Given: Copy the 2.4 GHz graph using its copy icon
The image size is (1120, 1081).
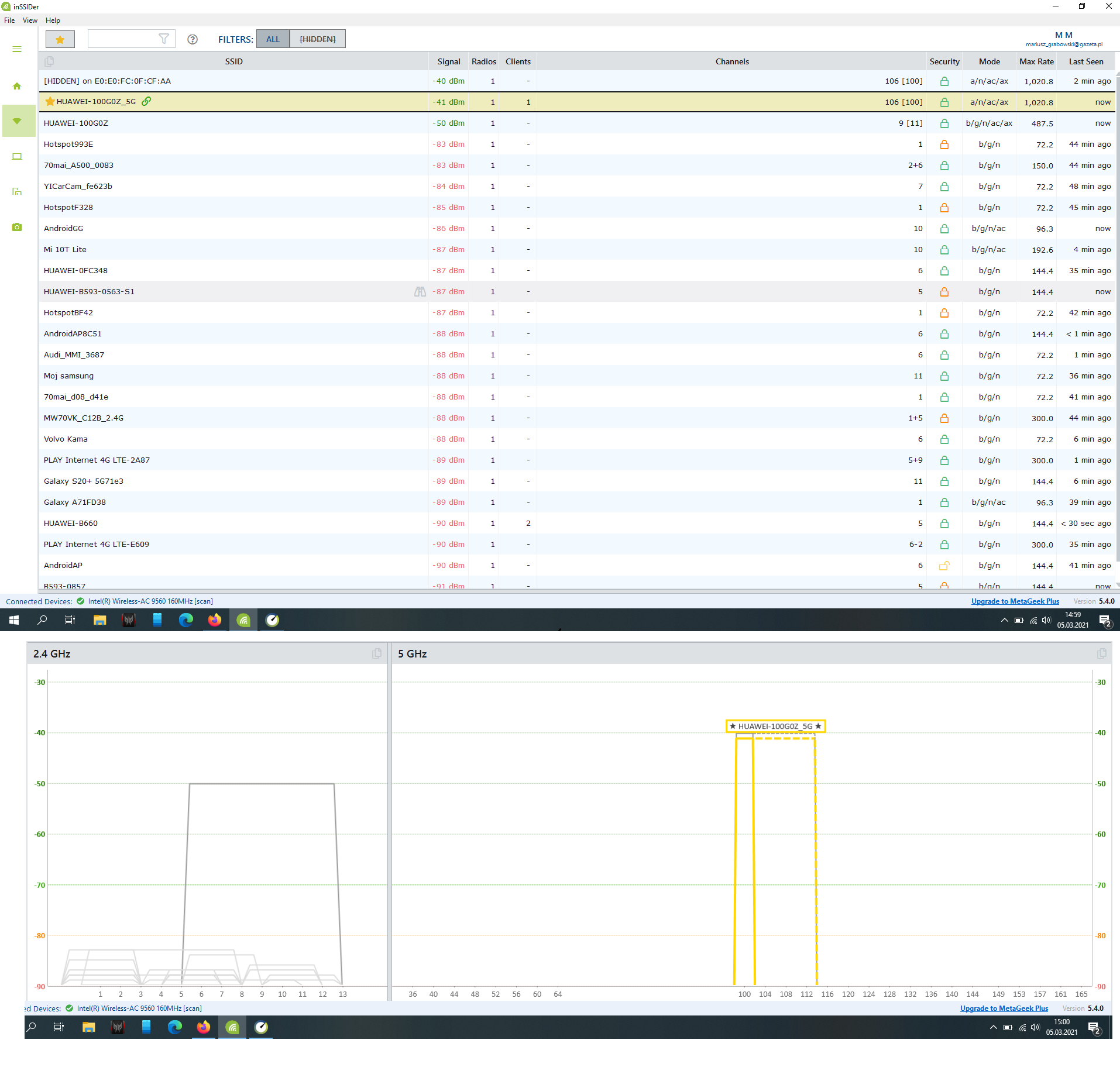Looking at the screenshot, I should click(377, 653).
